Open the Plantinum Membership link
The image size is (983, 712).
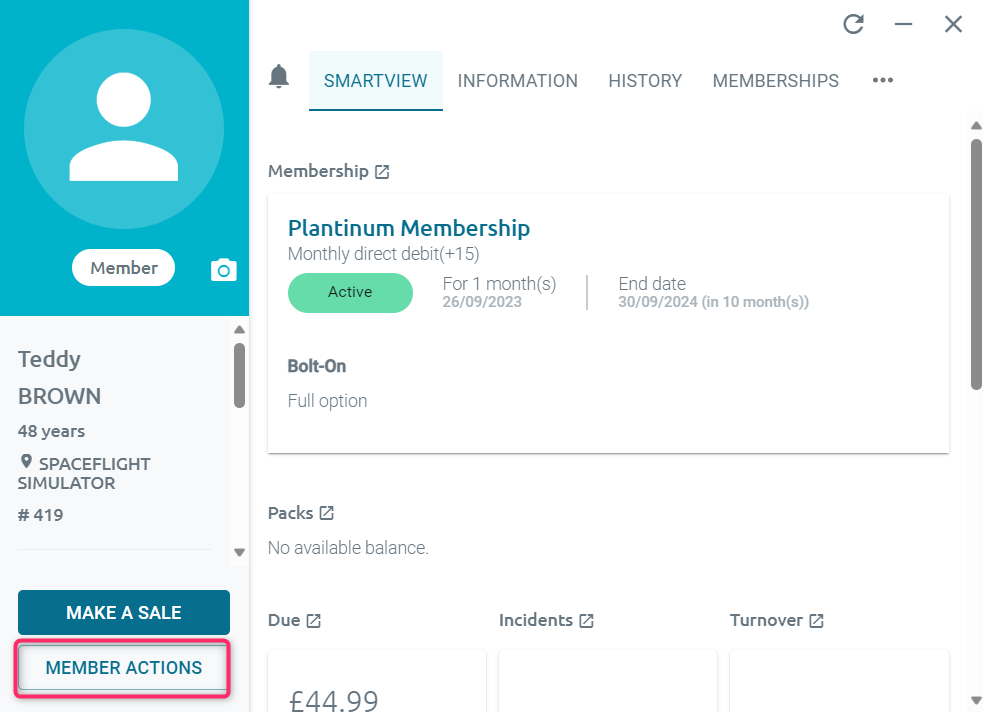coord(409,228)
